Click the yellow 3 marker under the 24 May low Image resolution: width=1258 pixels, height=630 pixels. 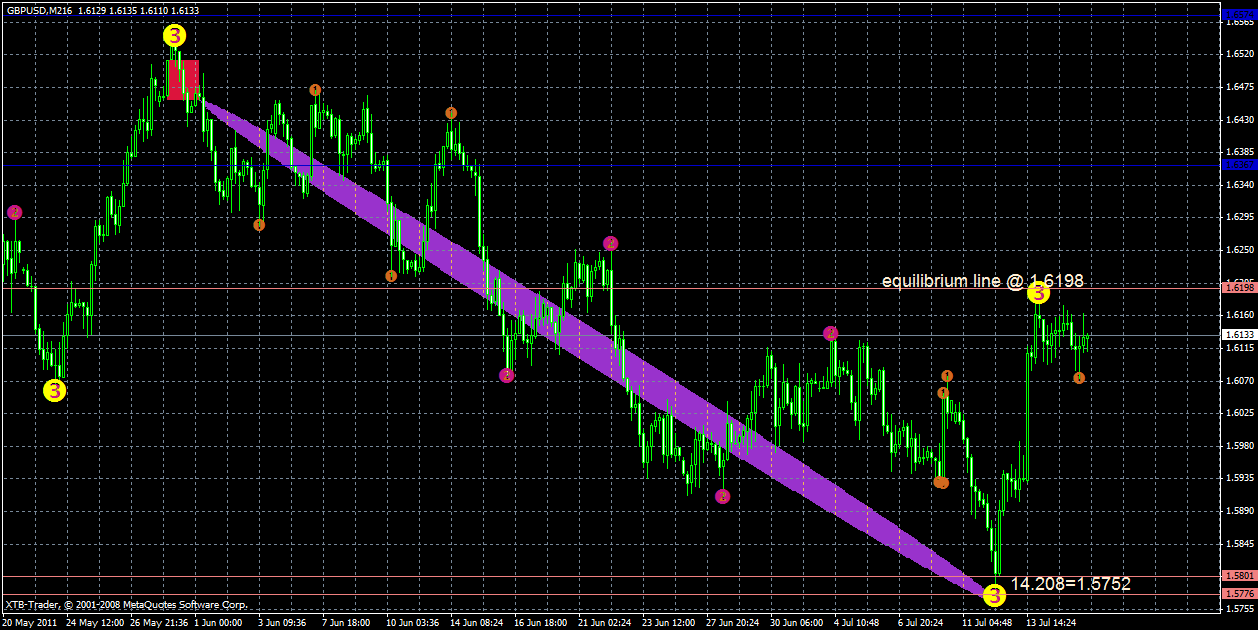(x=55, y=391)
